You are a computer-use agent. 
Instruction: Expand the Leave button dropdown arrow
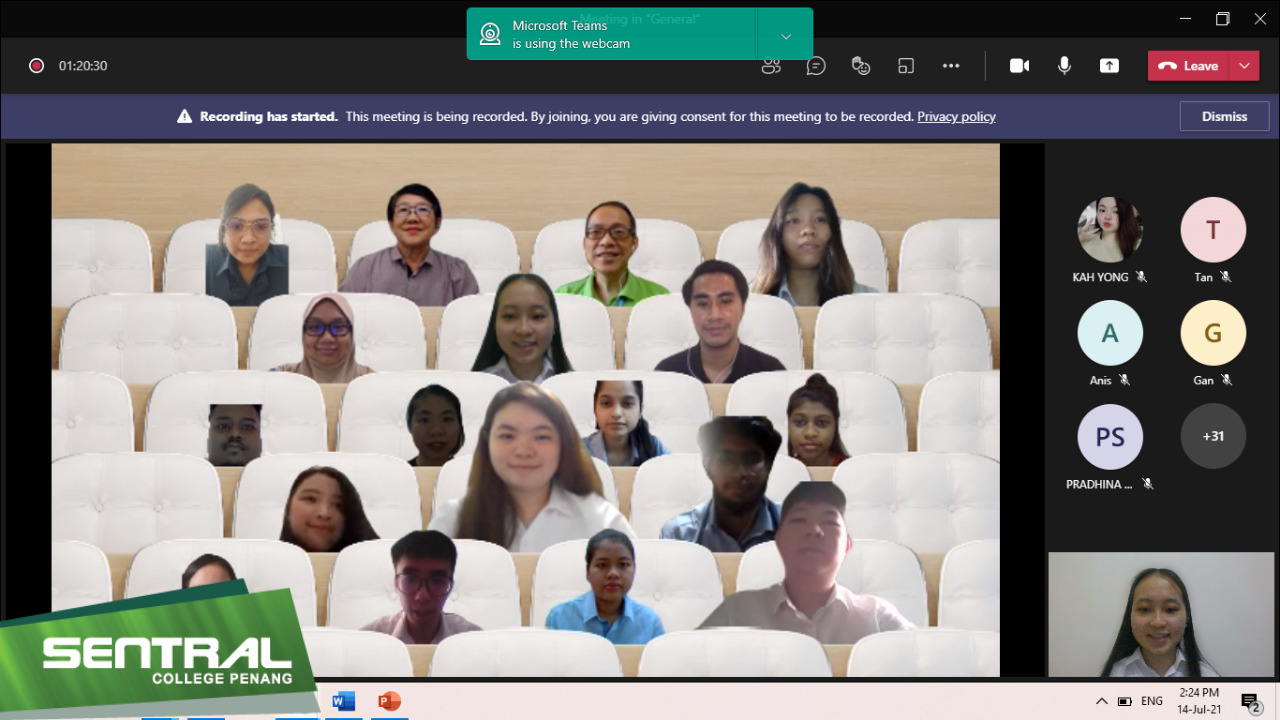[1244, 66]
